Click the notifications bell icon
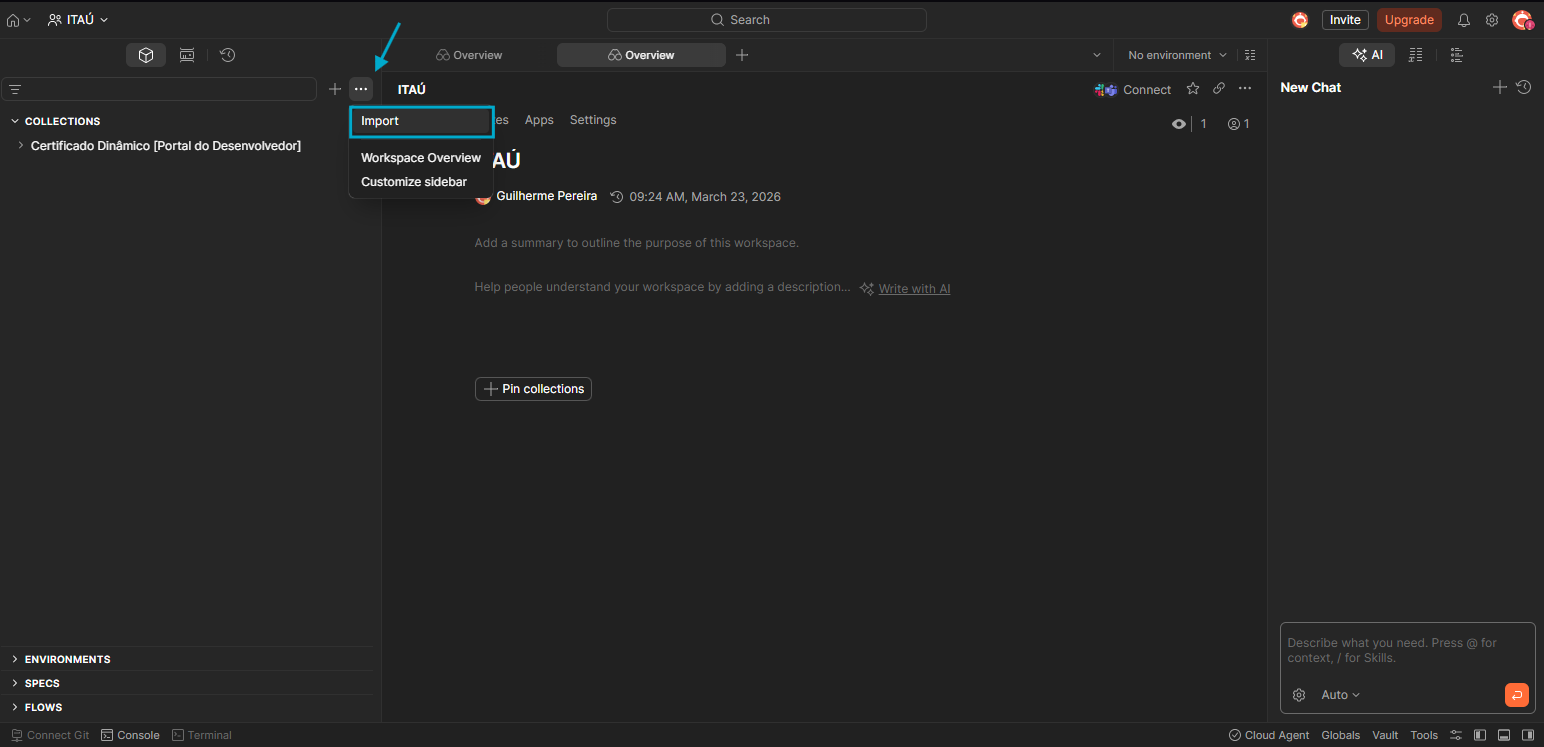The image size is (1544, 747). coord(1463,20)
